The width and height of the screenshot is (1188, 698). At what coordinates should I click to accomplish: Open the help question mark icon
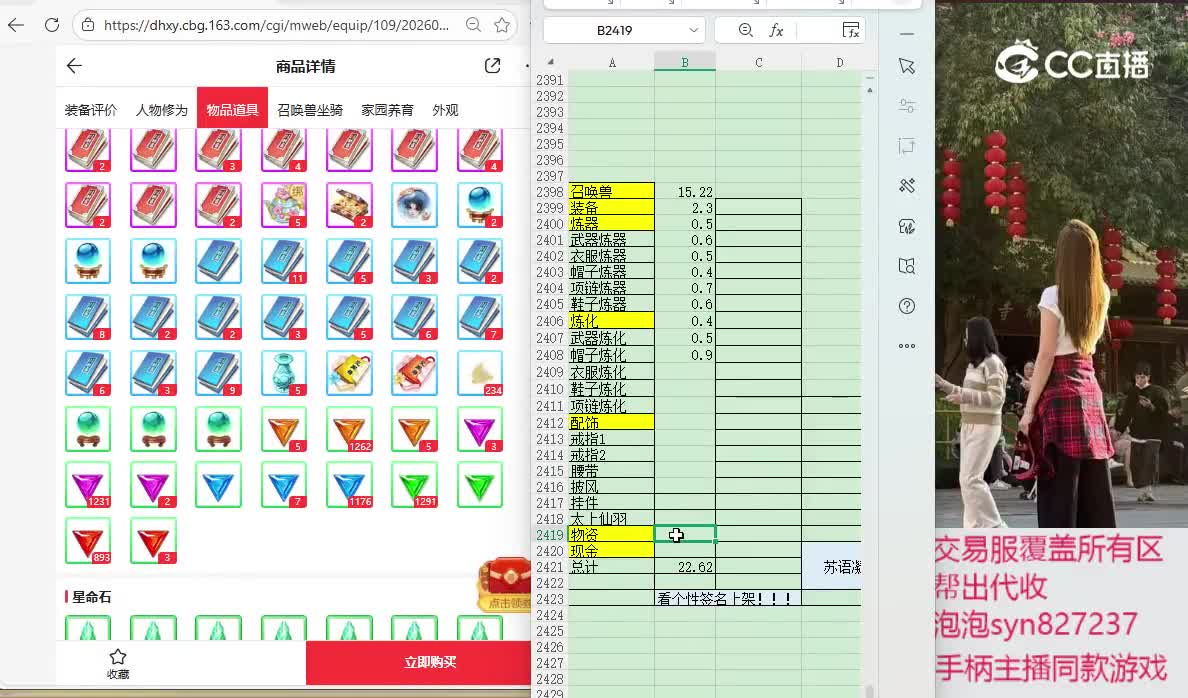[907, 306]
